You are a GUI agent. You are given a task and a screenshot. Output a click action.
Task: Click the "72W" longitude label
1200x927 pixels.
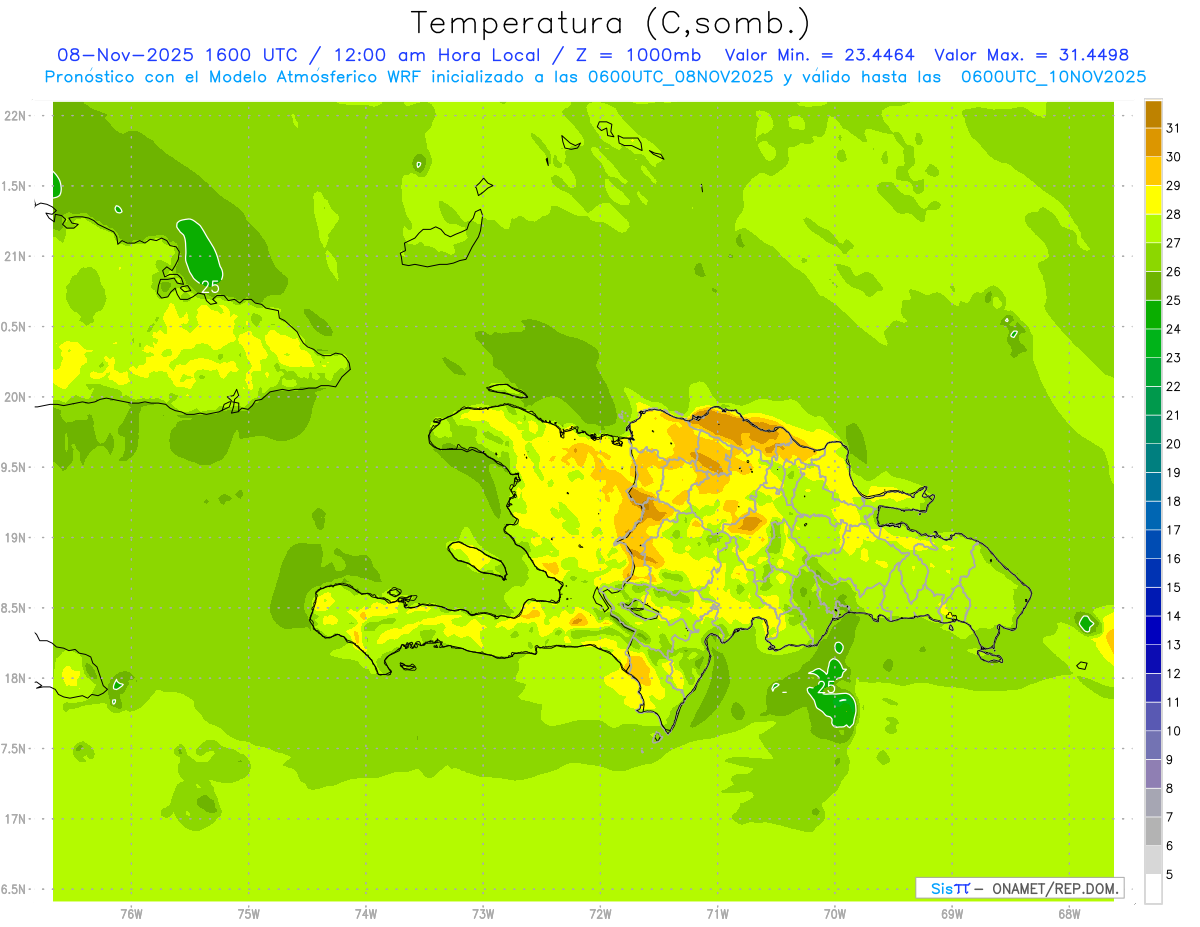(600, 914)
